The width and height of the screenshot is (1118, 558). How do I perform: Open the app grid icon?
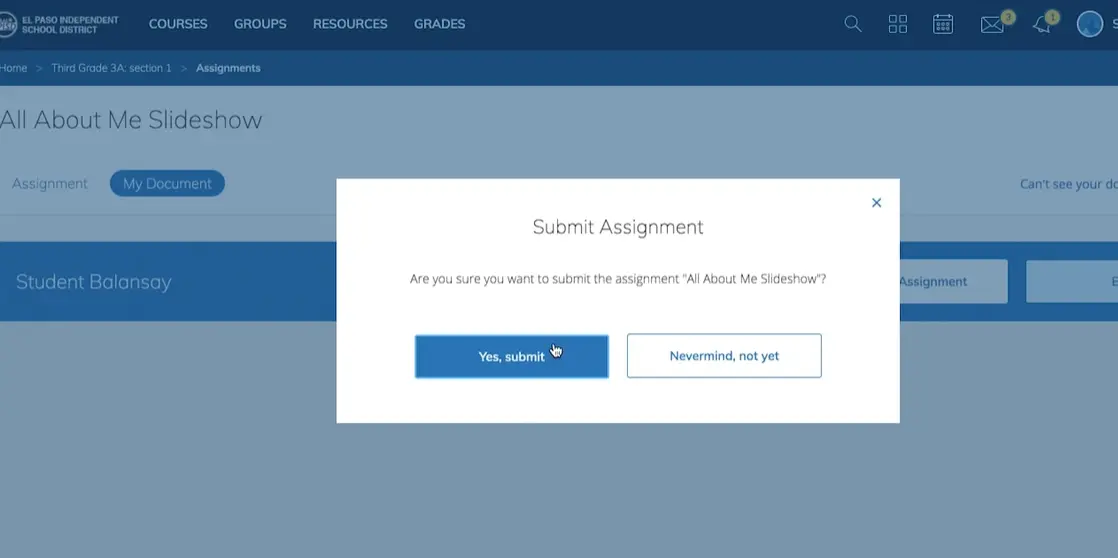click(x=898, y=24)
